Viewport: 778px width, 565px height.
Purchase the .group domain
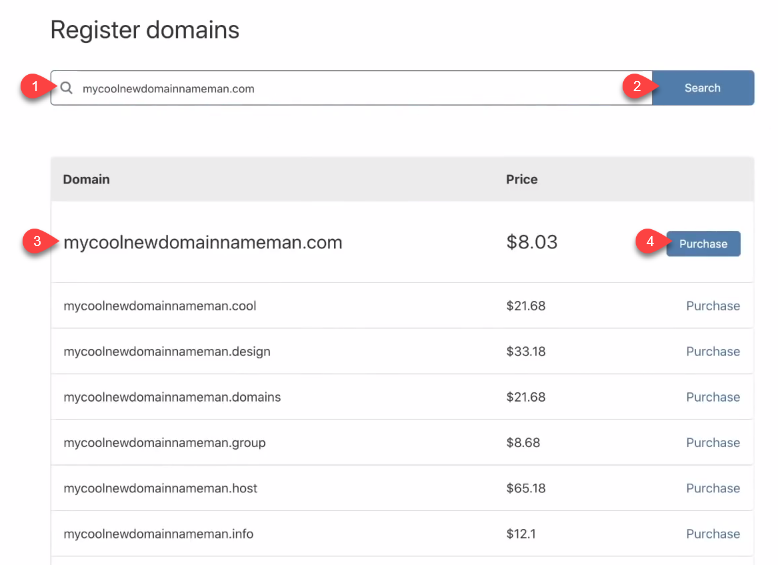[x=712, y=443]
